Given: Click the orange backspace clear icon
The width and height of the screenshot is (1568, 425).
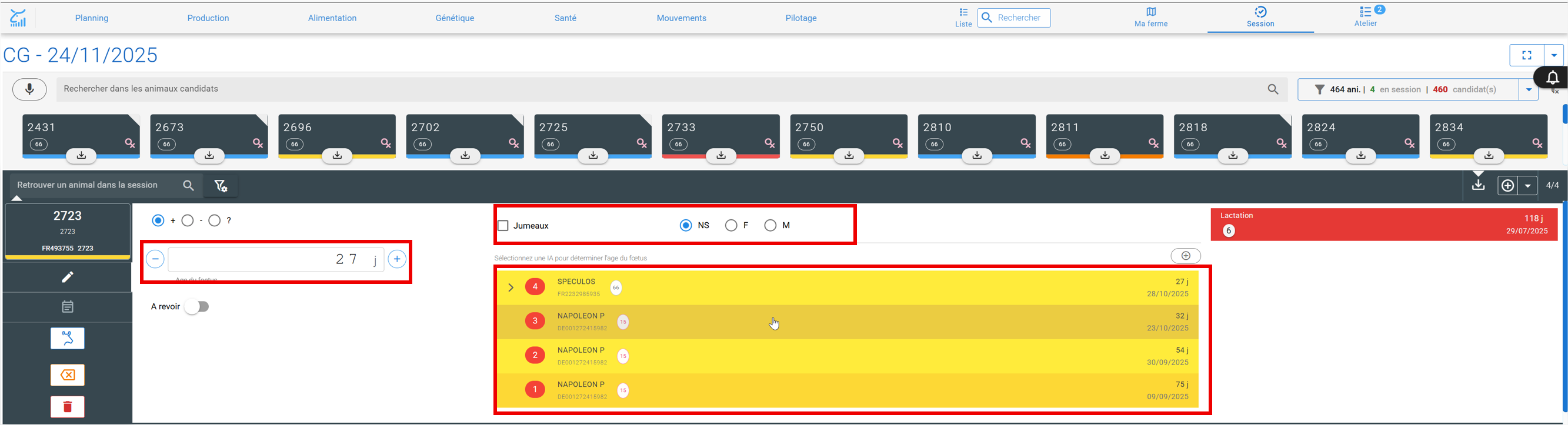Looking at the screenshot, I should [68, 375].
